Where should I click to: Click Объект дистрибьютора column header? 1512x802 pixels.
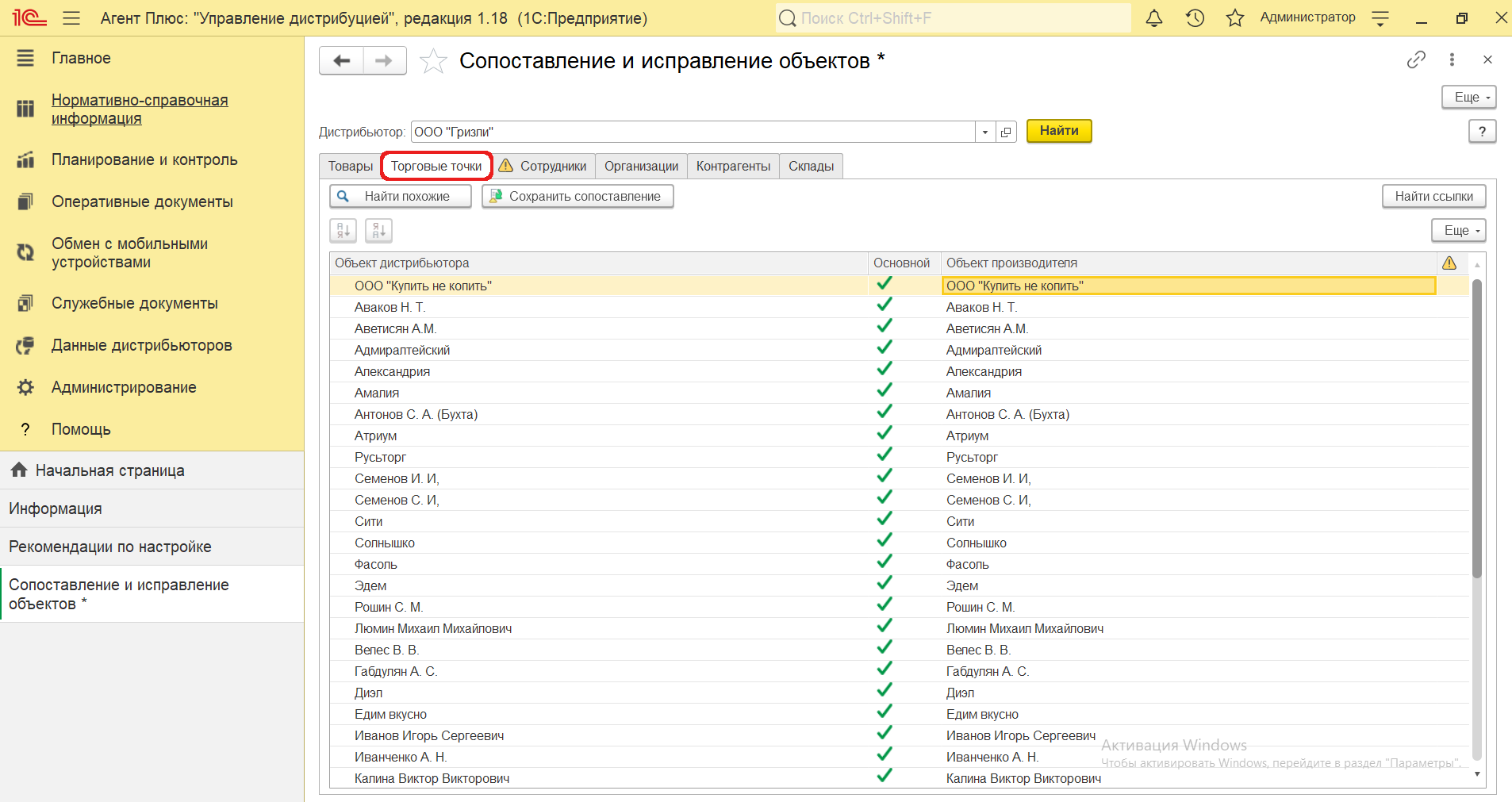(599, 263)
